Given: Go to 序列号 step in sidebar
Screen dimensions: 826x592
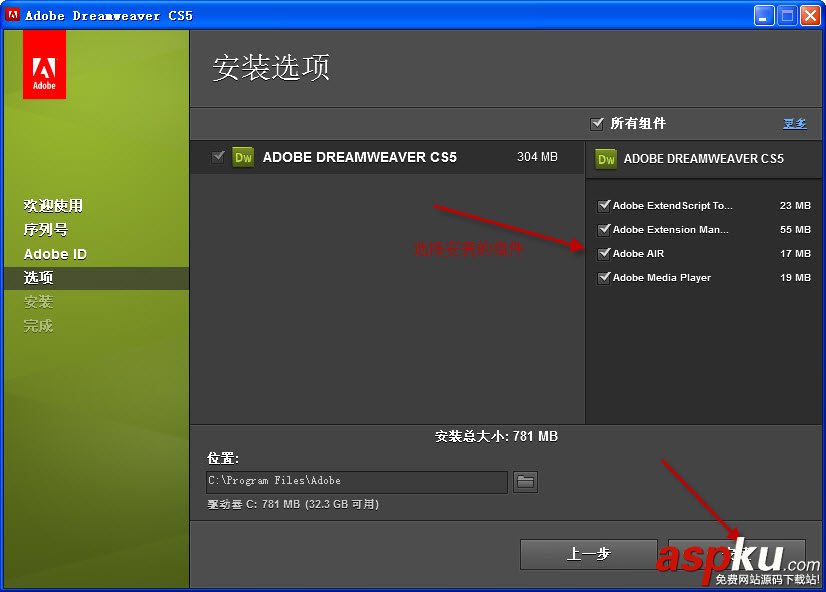Looking at the screenshot, I should click(x=45, y=230).
